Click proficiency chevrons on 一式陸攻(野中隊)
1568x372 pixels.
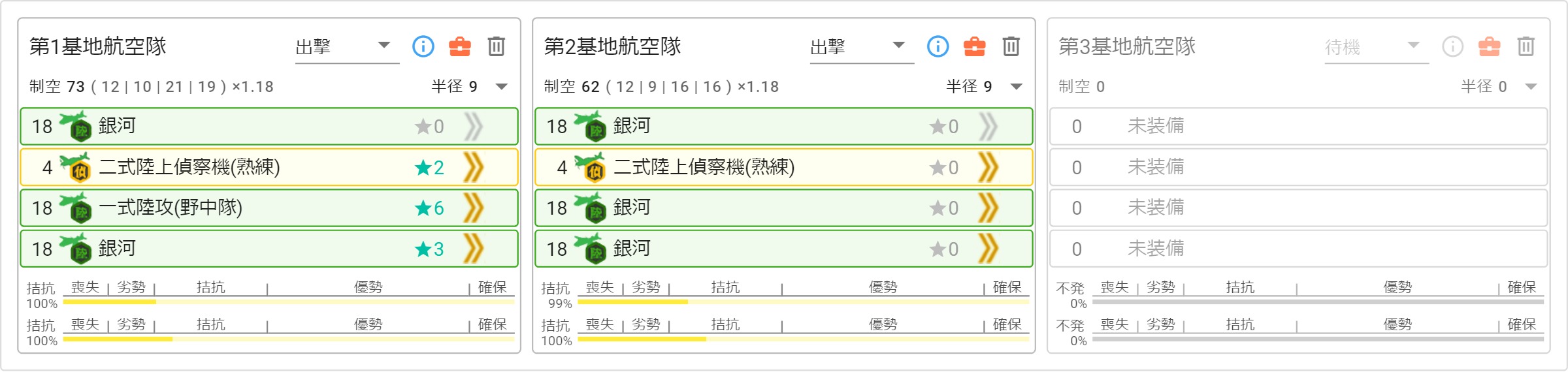point(474,208)
